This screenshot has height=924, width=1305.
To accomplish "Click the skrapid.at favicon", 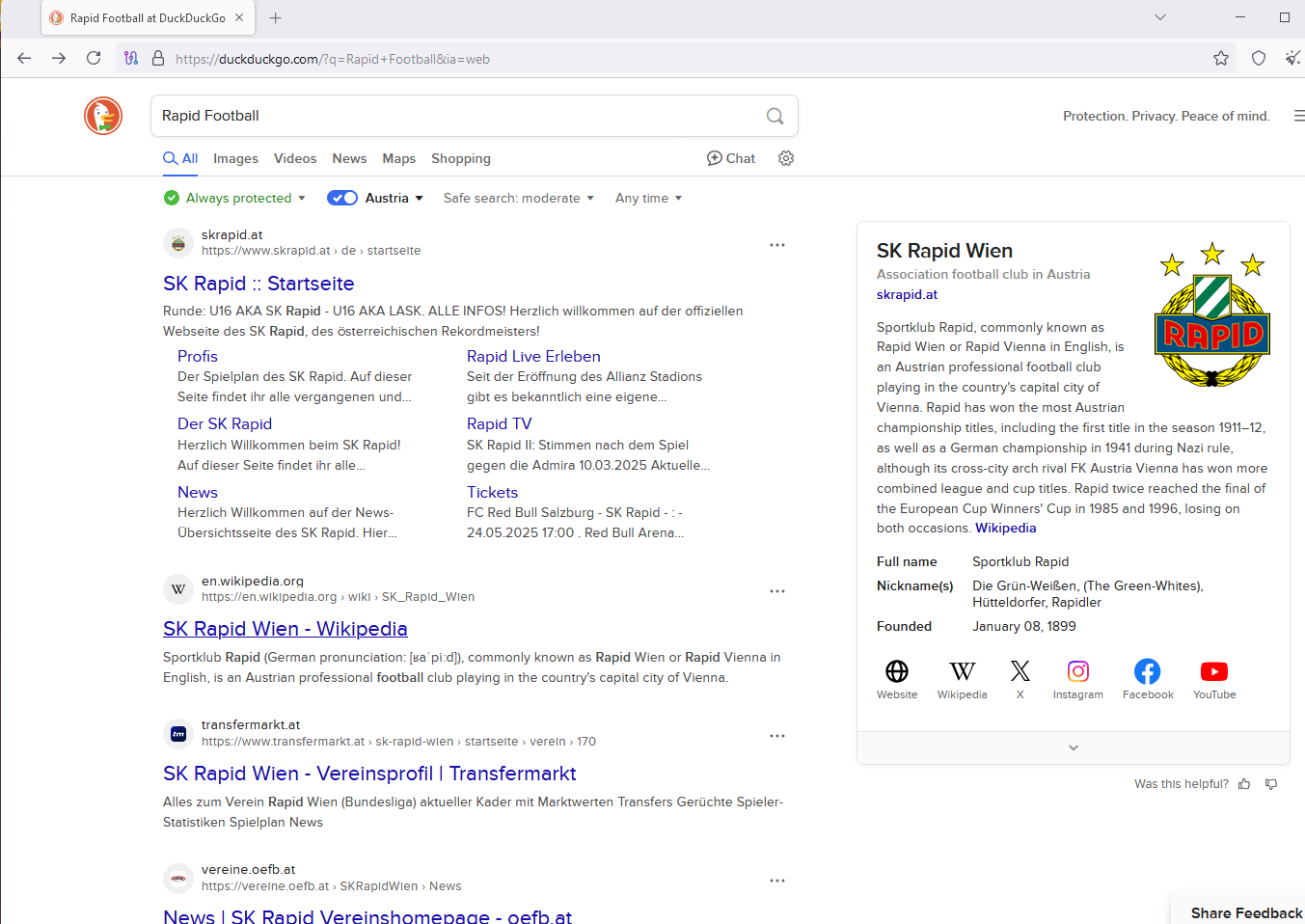I will [x=178, y=243].
